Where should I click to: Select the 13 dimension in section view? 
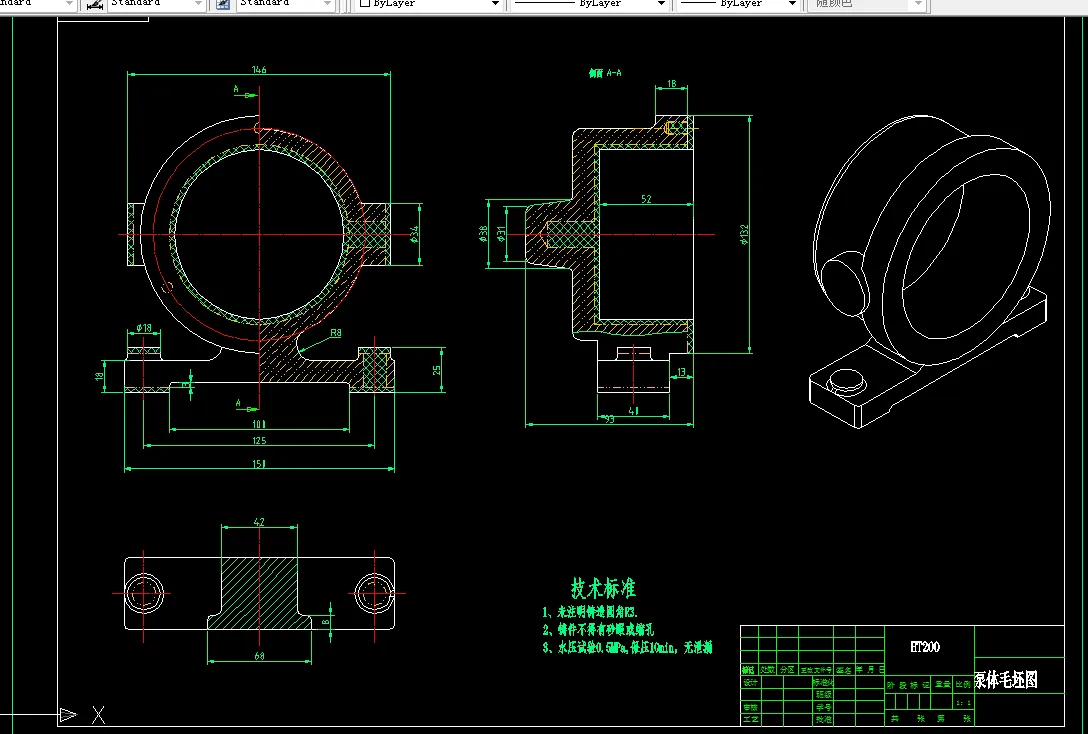(x=681, y=373)
